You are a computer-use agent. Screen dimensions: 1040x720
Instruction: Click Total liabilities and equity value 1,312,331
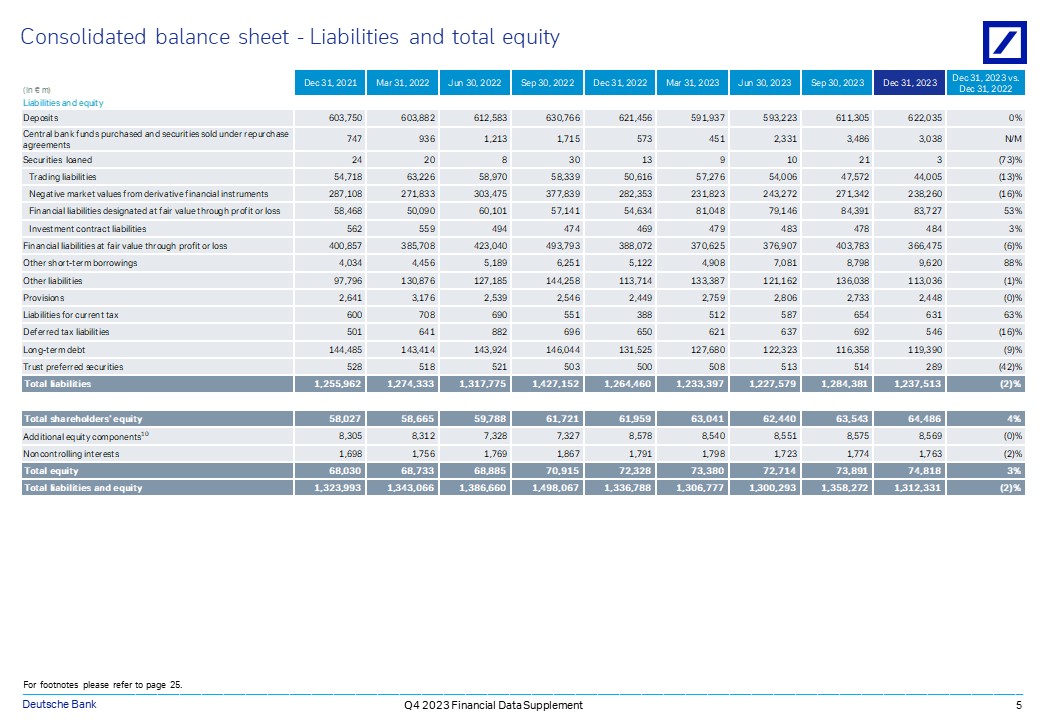[919, 488]
